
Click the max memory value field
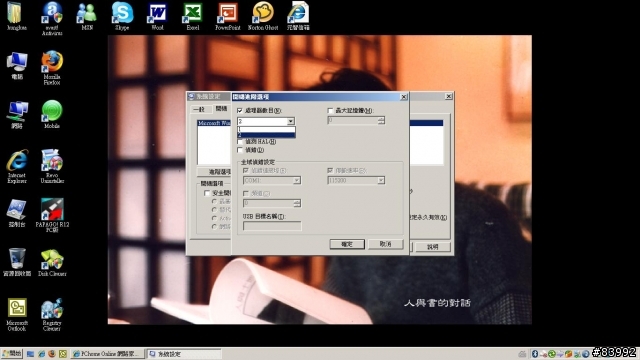pos(353,120)
